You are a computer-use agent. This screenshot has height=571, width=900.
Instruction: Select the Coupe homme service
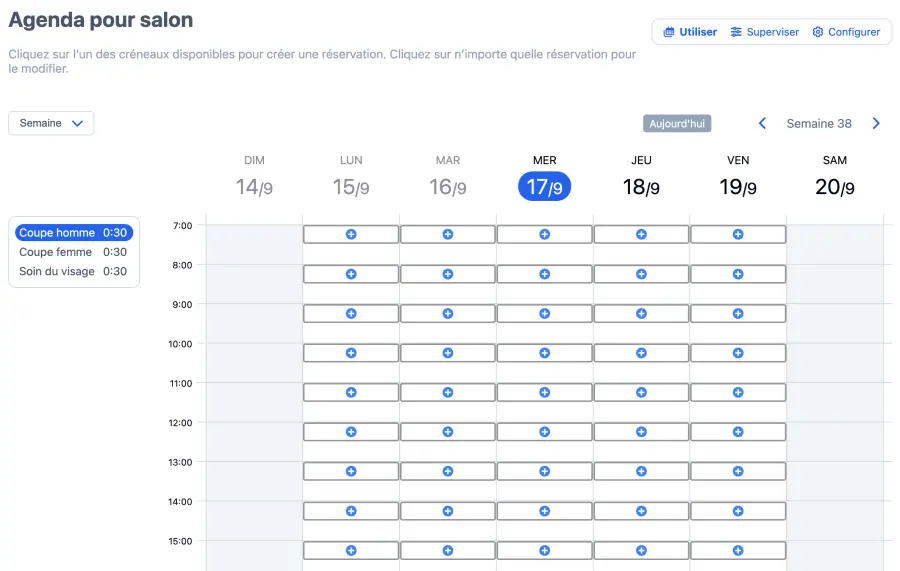point(73,233)
